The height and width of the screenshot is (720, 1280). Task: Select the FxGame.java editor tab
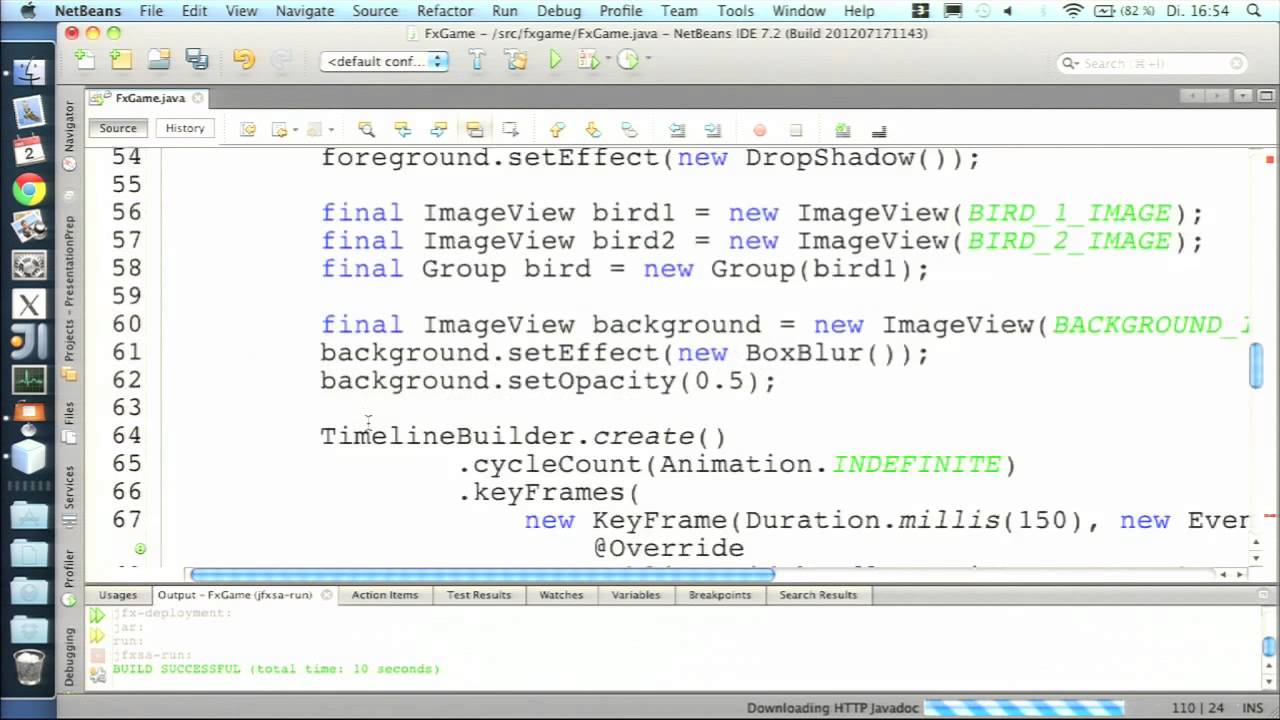[x=149, y=98]
